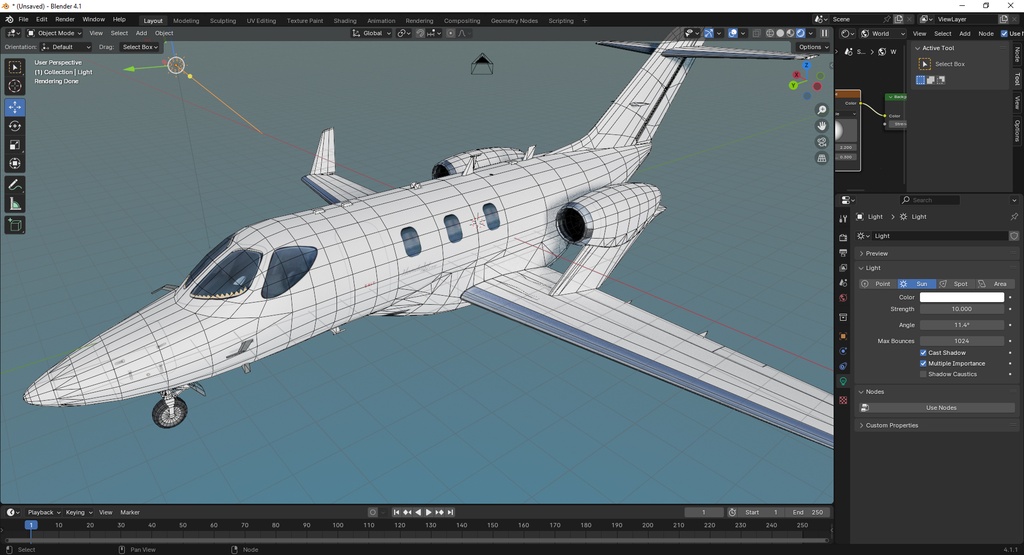
Task: Open the Render menu
Action: pos(65,20)
